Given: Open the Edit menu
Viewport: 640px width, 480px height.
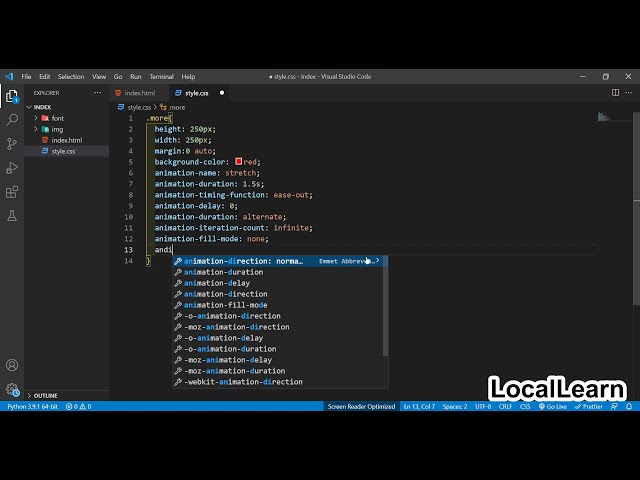Looking at the screenshot, I should (44, 76).
